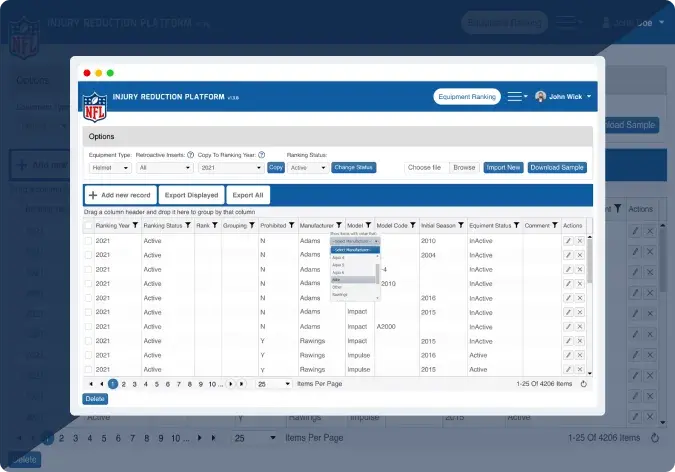This screenshot has height=472, width=675.
Task: Click the refresh icon beside item count
Action: tap(584, 384)
